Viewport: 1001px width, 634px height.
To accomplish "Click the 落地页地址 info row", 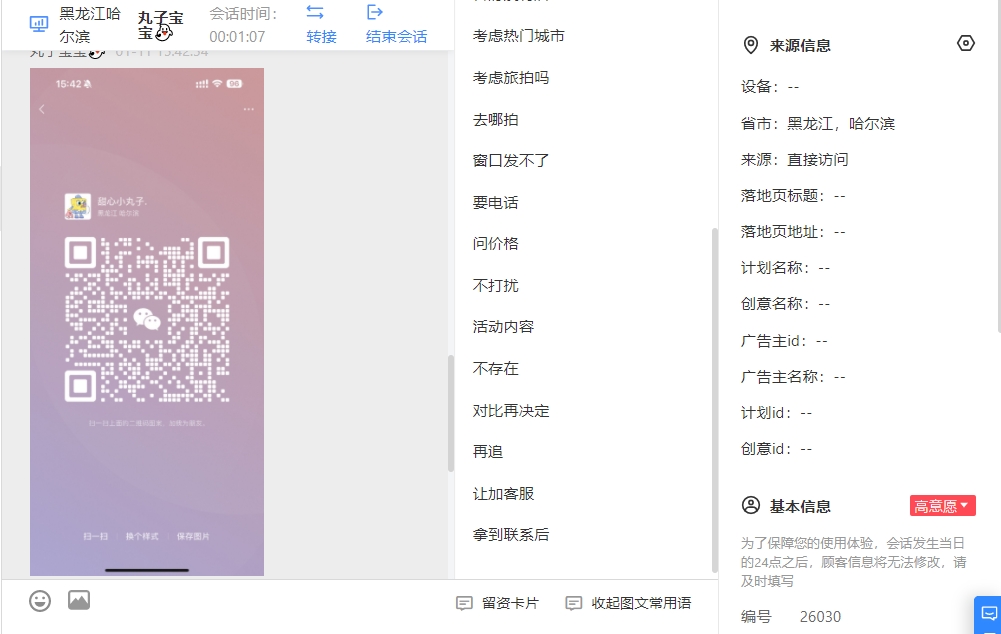I will click(793, 232).
